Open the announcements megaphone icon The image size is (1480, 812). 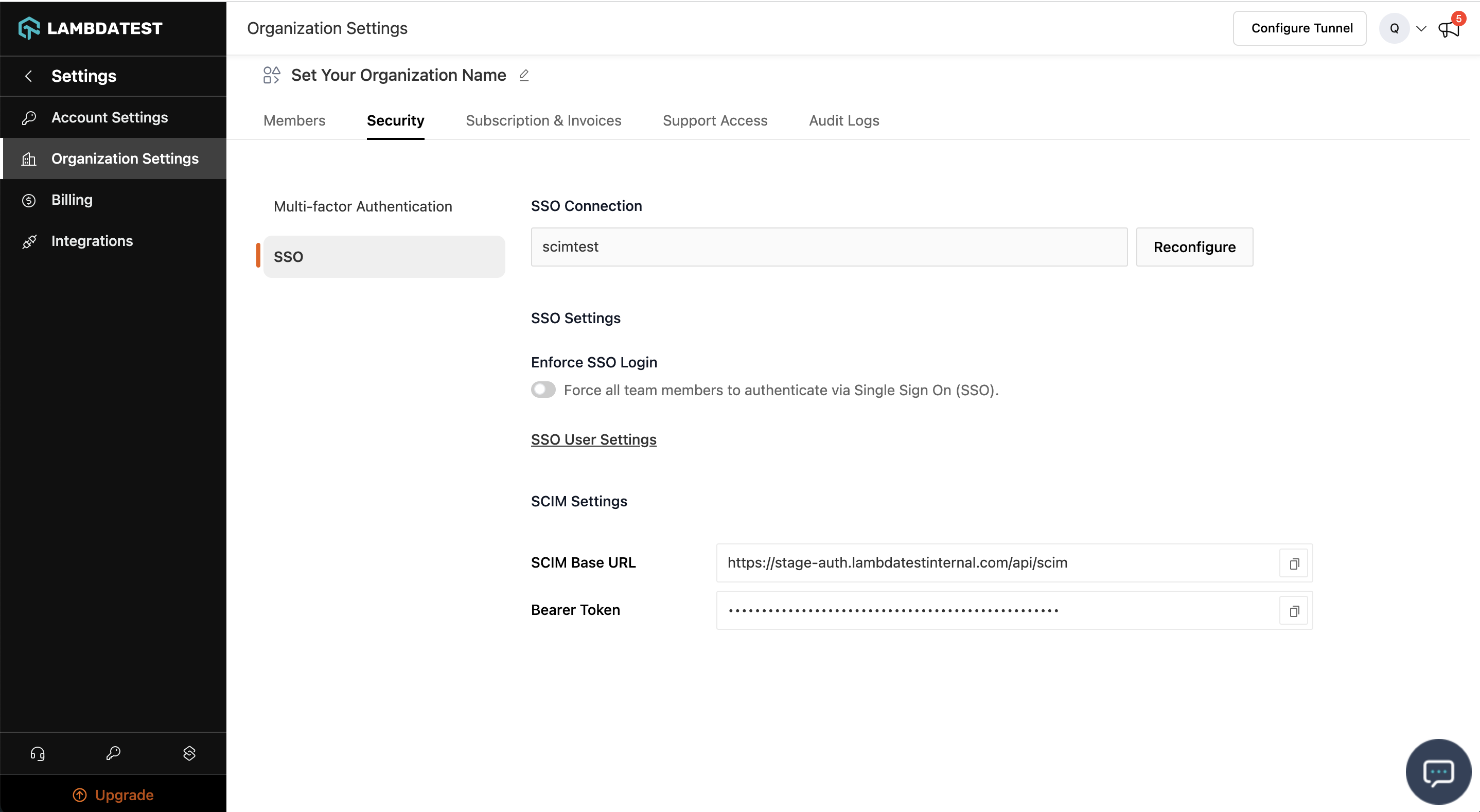click(1448, 29)
